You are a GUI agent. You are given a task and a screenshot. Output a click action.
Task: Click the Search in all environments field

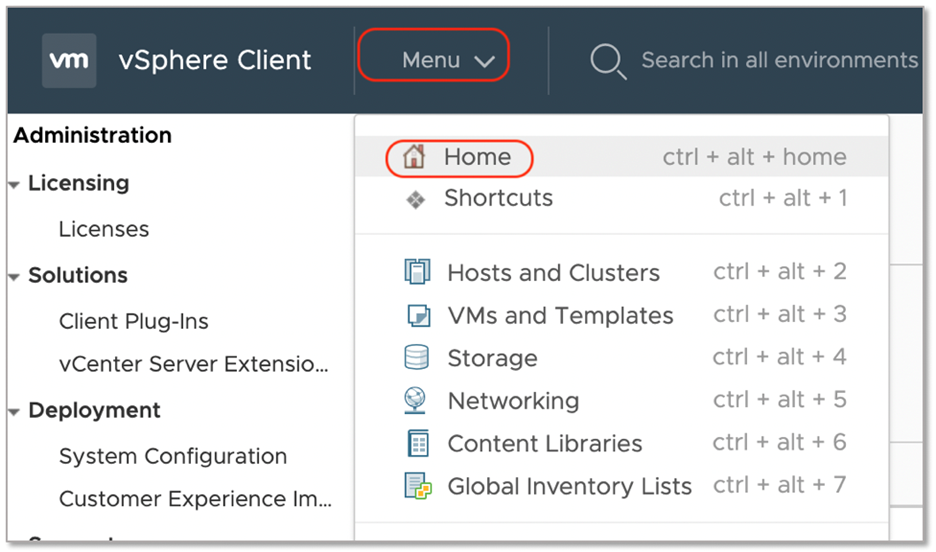[780, 60]
